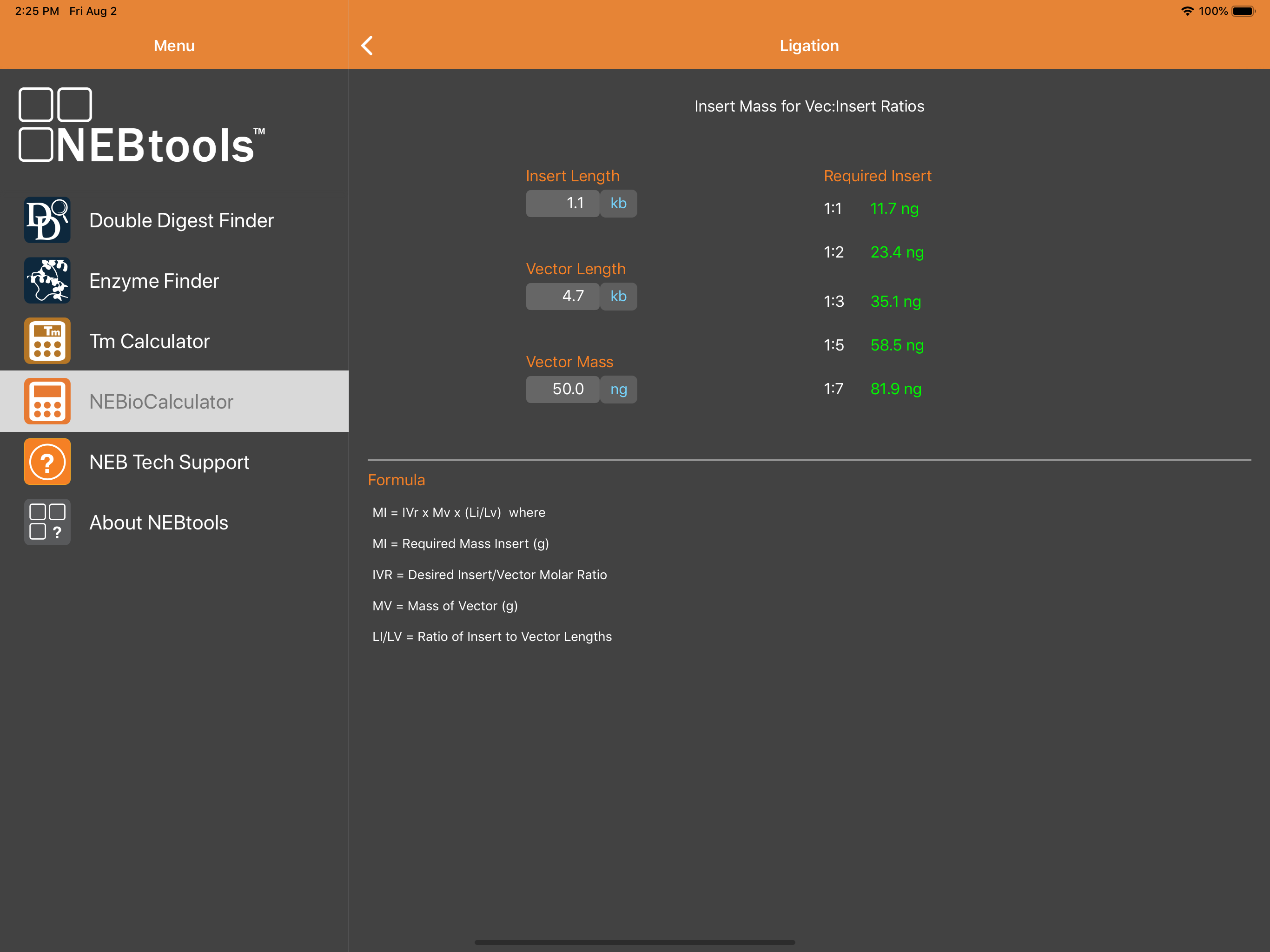The width and height of the screenshot is (1270, 952).
Task: Tap 'MV = Mass of Vector (g)'
Action: point(445,606)
